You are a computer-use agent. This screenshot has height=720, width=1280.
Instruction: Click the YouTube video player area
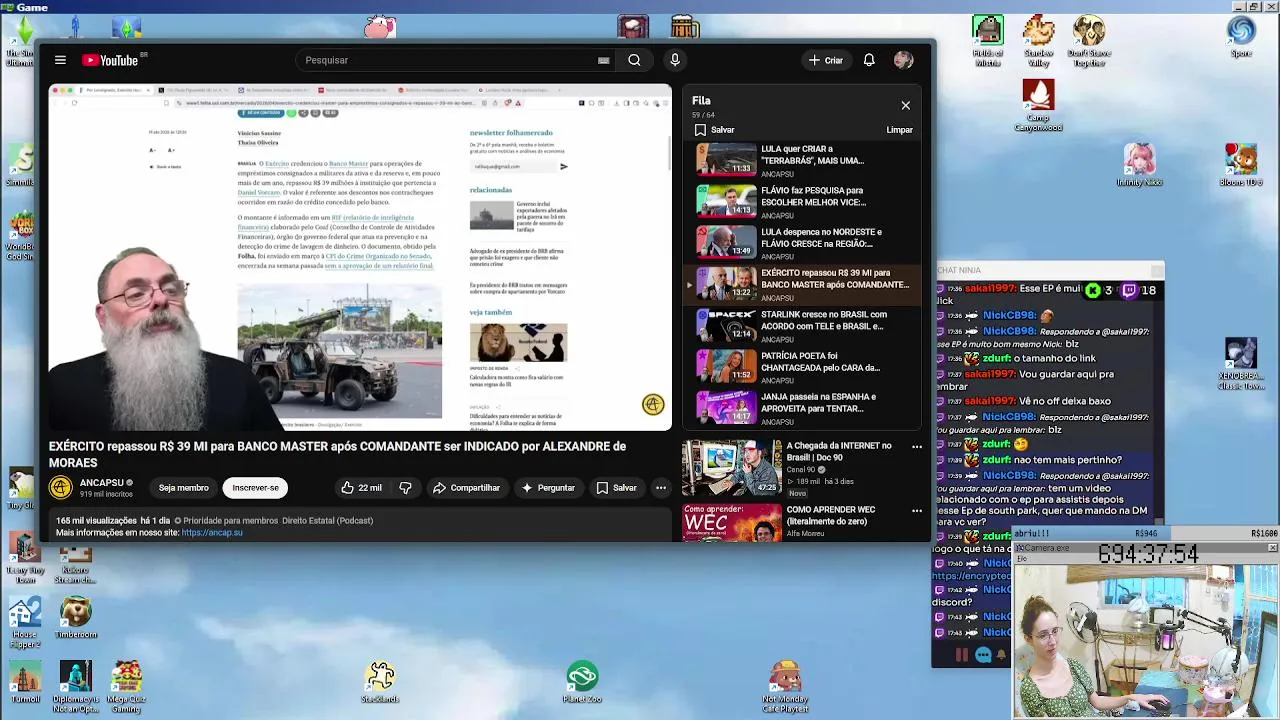(x=360, y=258)
